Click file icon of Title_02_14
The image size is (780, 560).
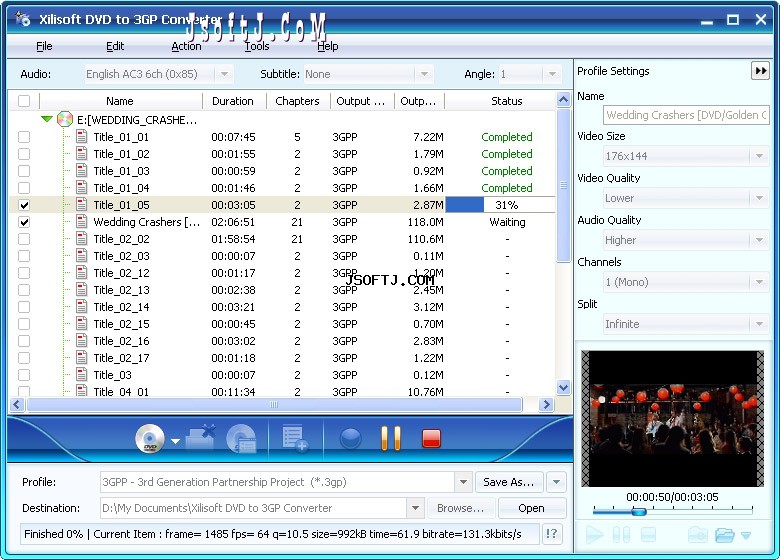coord(82,307)
